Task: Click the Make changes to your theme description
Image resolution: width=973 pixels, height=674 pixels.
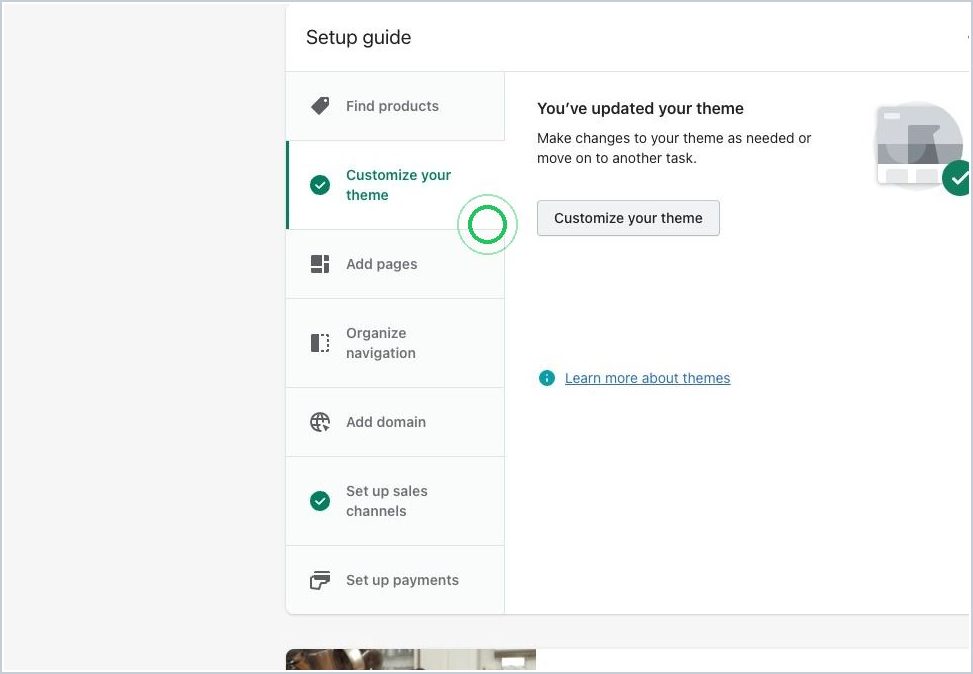Action: [674, 148]
